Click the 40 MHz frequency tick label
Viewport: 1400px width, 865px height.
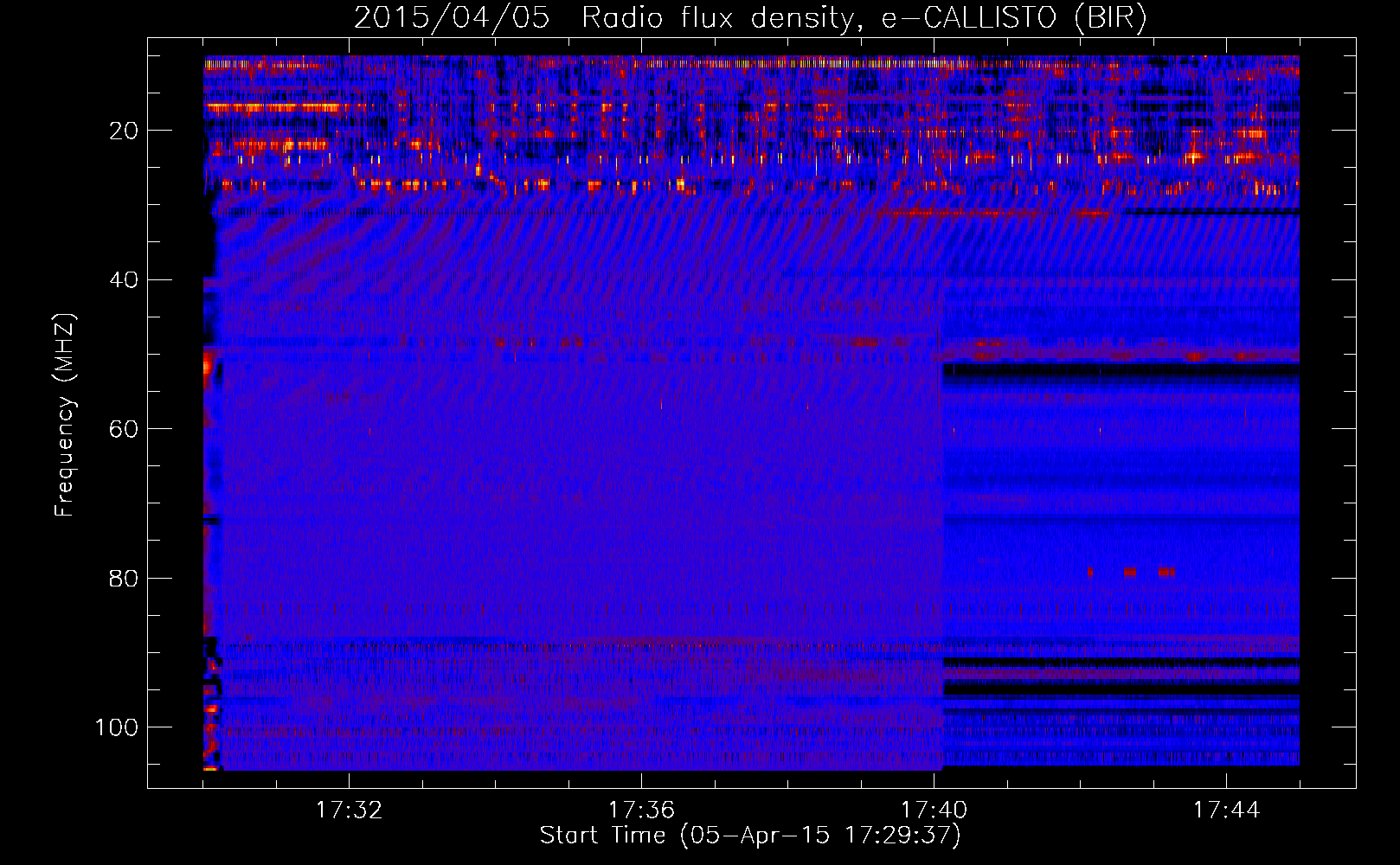point(124,280)
